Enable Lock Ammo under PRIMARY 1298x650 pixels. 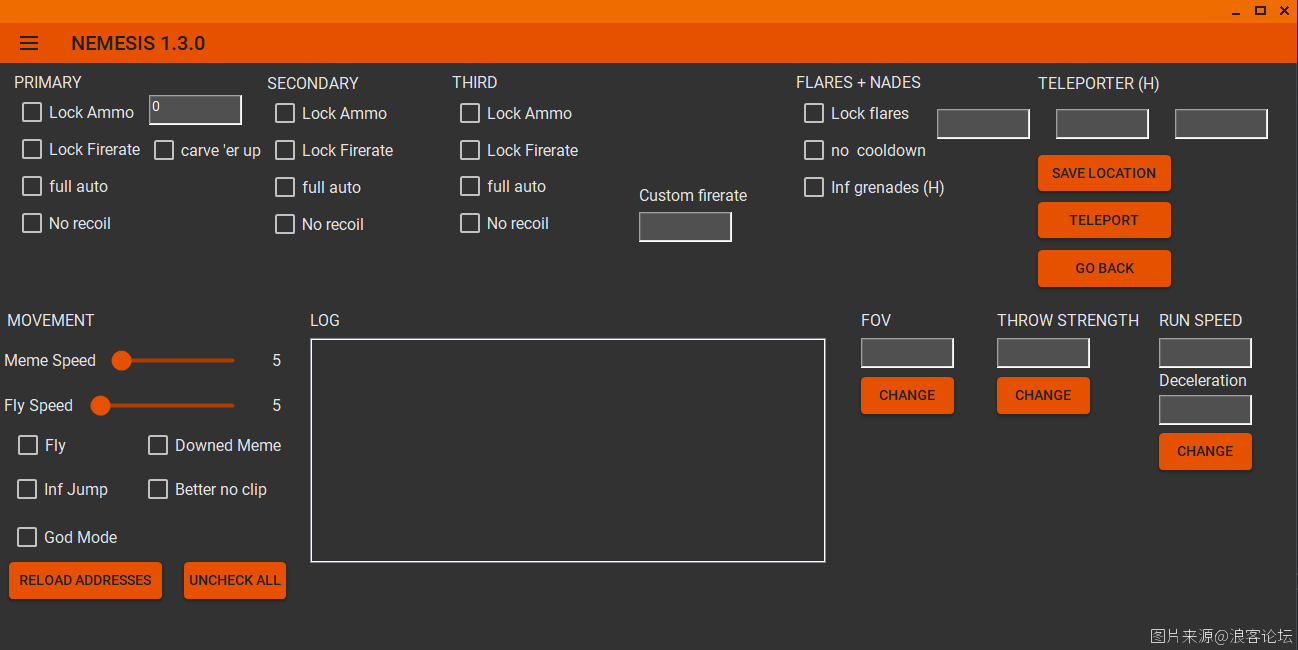32,112
